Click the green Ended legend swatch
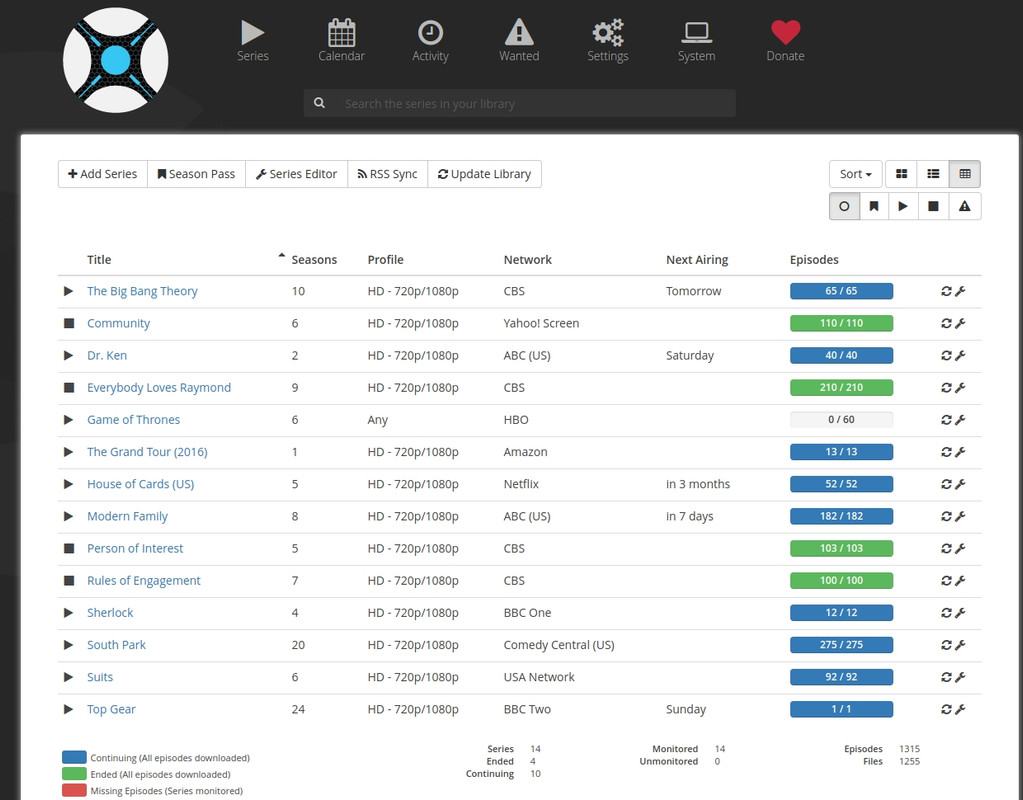Image resolution: width=1023 pixels, height=800 pixels. (74, 773)
